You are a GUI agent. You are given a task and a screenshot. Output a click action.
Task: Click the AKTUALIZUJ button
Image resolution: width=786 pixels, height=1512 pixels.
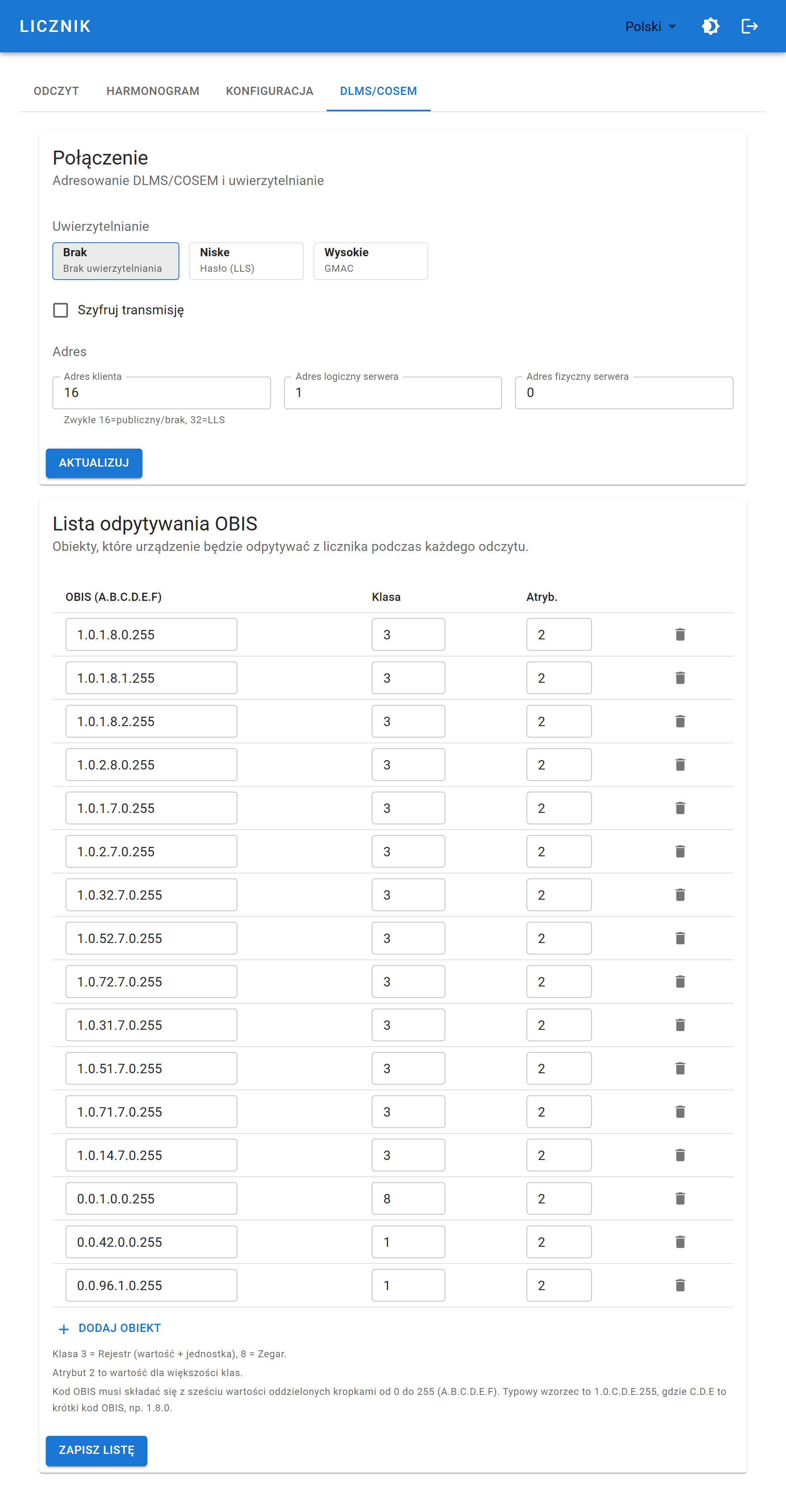[x=94, y=463]
